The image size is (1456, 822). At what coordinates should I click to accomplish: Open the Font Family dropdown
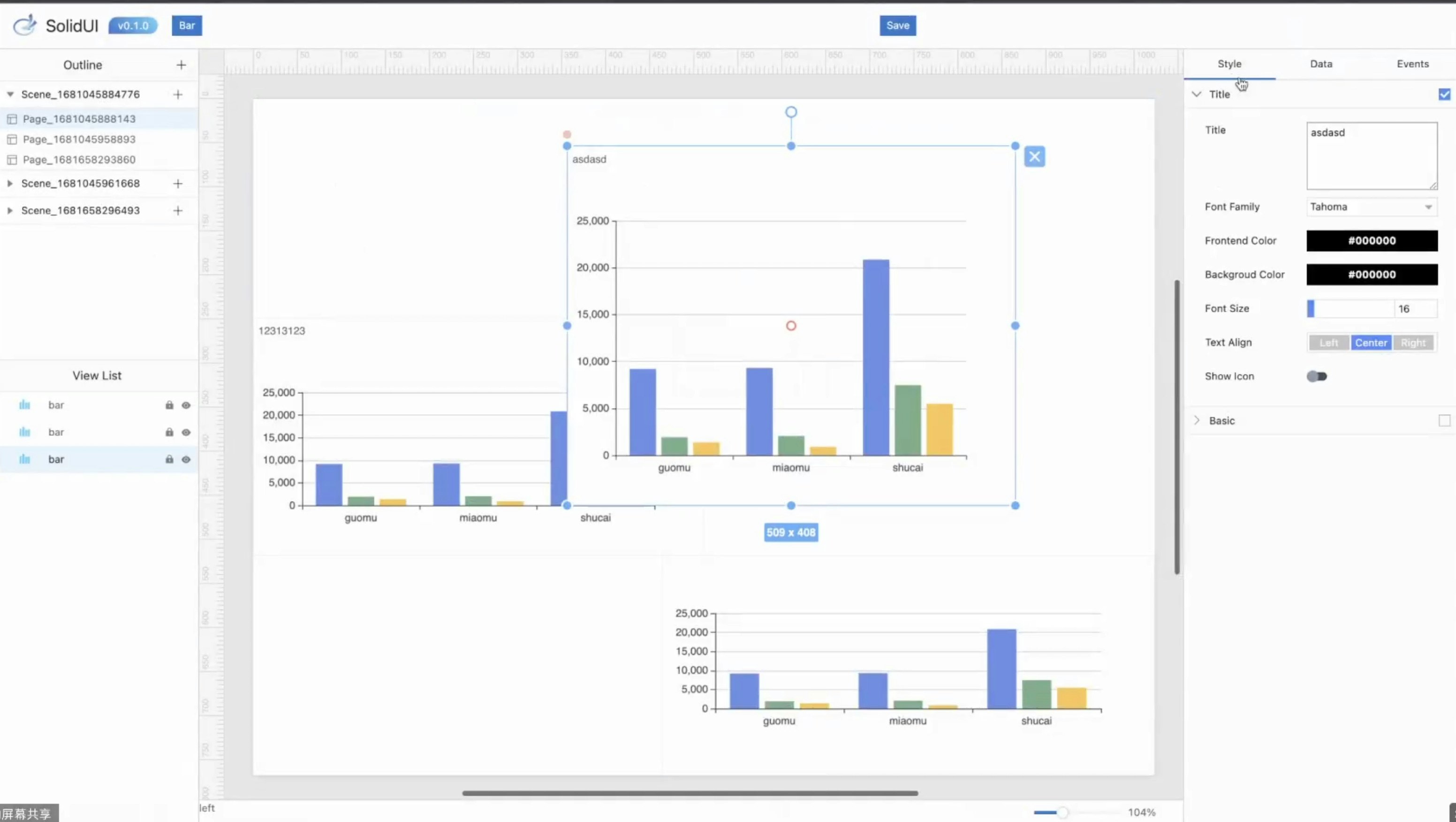pos(1372,207)
